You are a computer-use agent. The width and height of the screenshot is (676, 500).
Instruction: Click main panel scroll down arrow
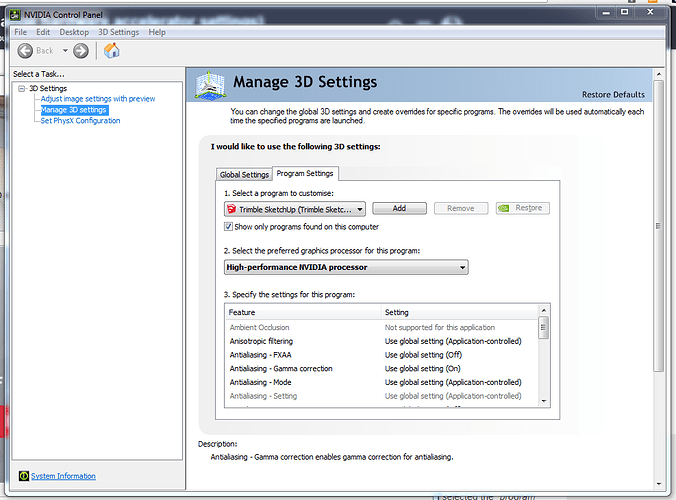pyautogui.click(x=659, y=484)
